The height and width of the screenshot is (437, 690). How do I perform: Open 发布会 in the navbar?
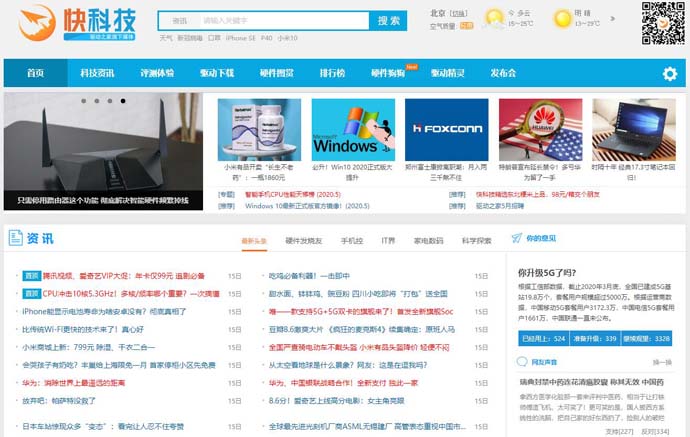503,73
